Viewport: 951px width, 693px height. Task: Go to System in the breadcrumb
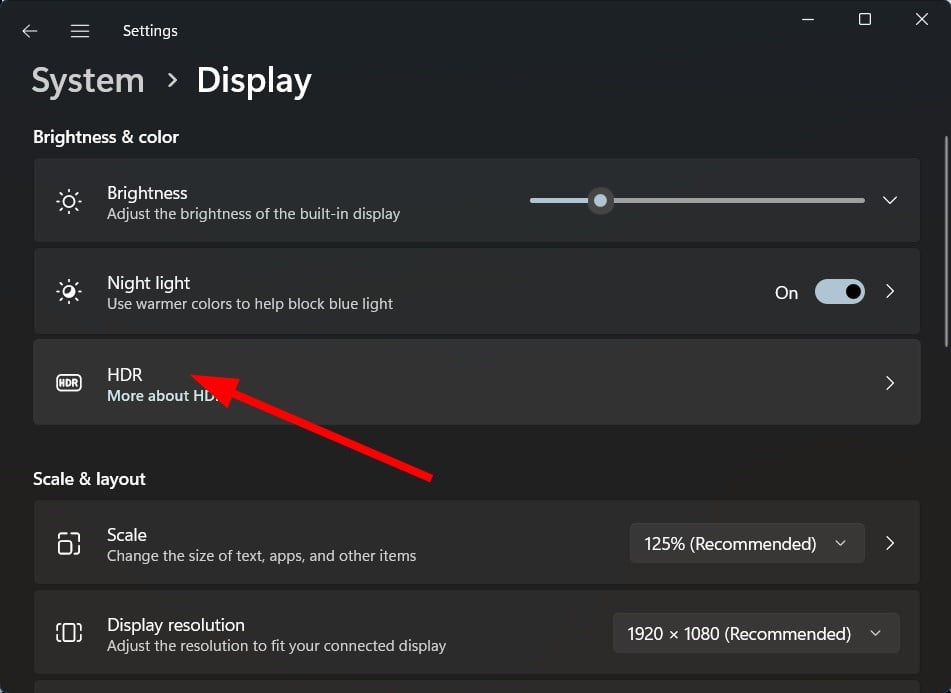point(88,81)
